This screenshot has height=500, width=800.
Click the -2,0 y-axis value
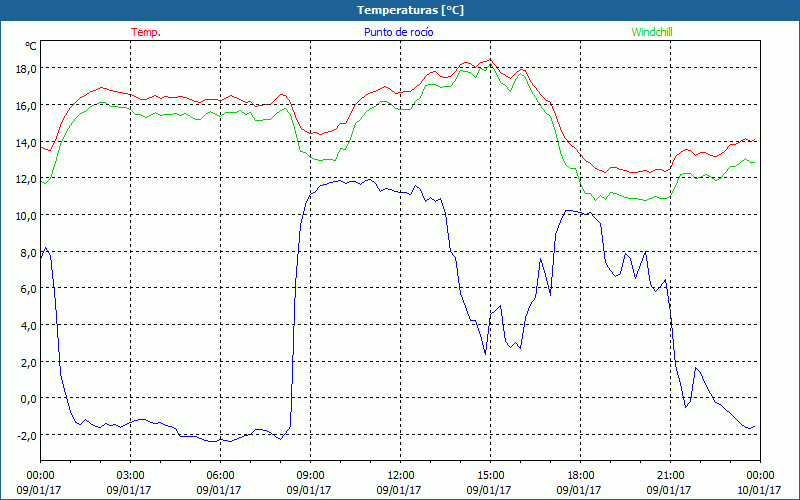point(26,435)
